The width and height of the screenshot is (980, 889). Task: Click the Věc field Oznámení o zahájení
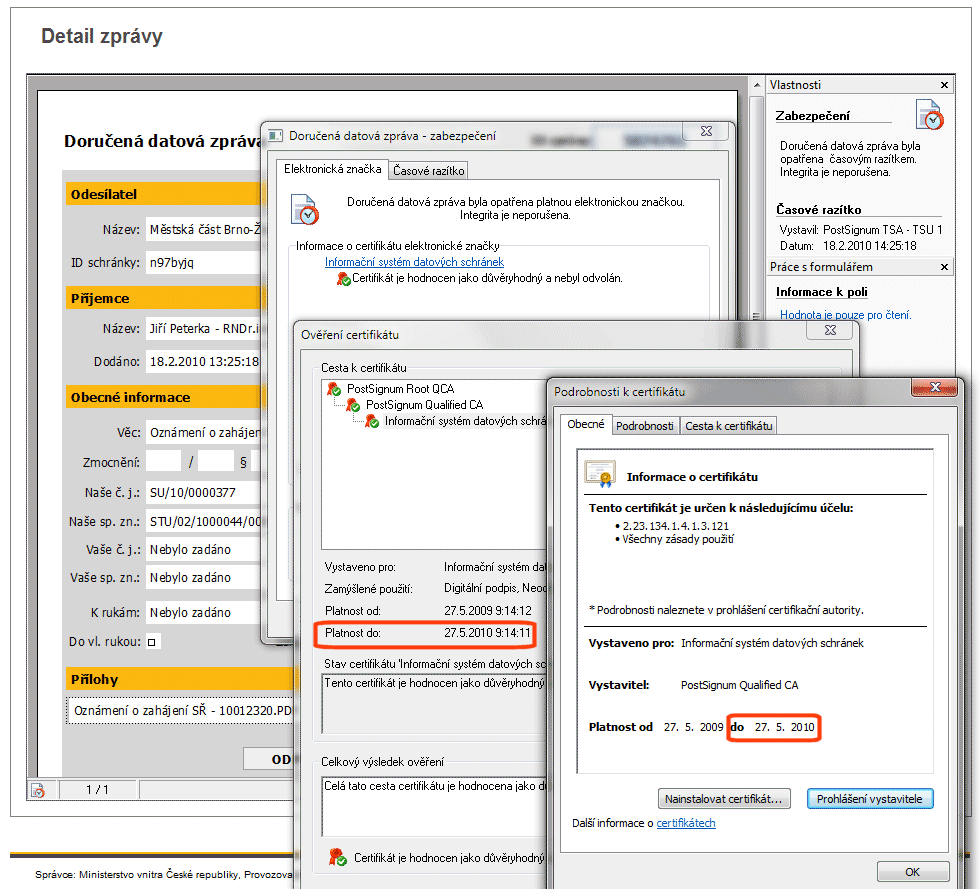203,432
